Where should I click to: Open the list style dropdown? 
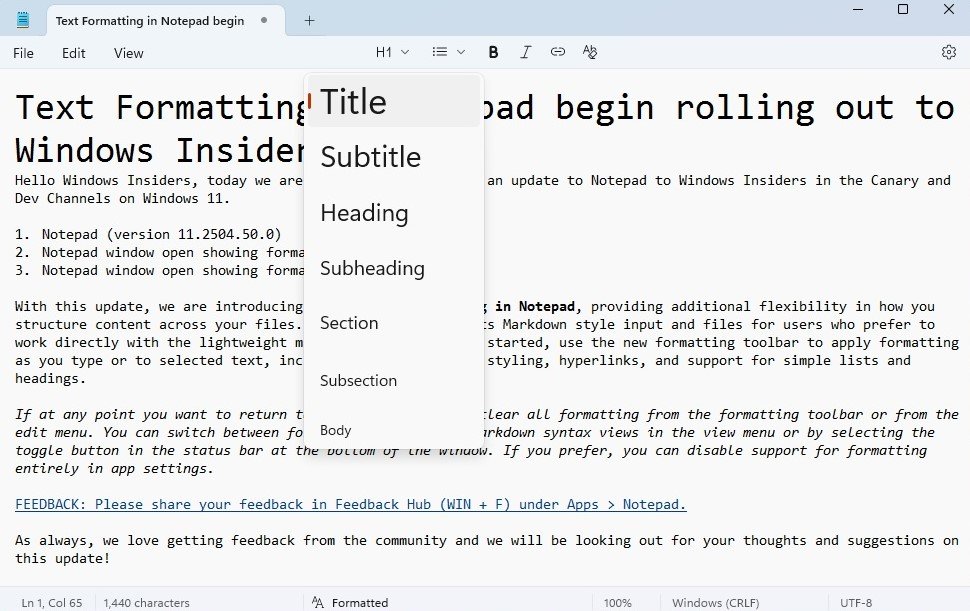pos(449,53)
